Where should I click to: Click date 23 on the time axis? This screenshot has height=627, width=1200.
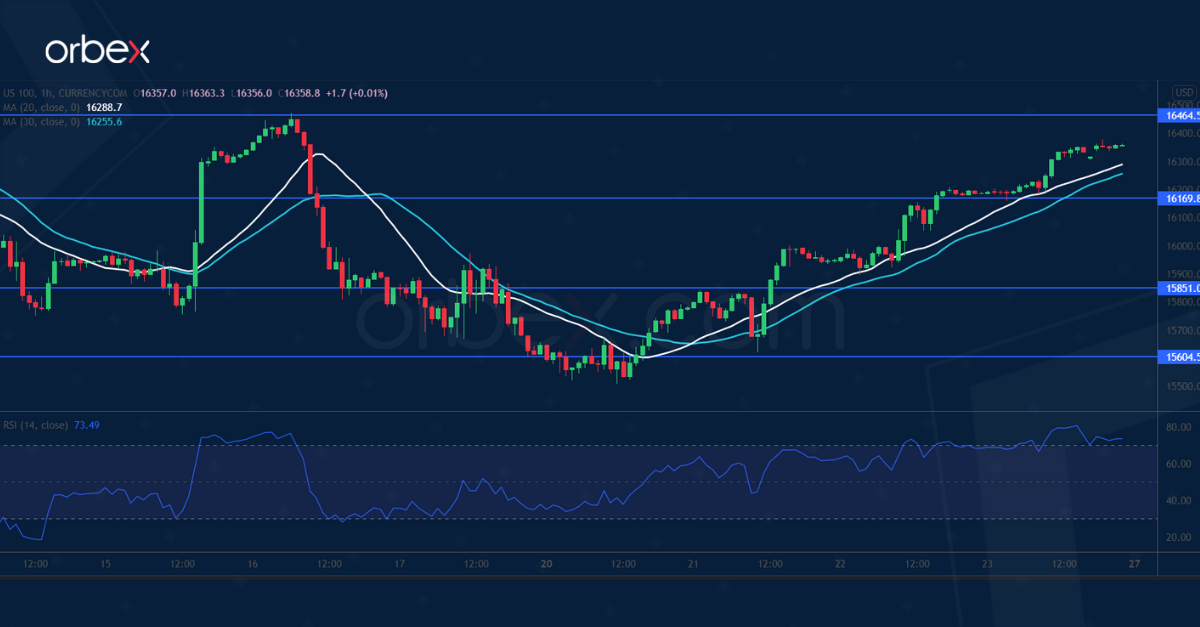click(x=987, y=564)
